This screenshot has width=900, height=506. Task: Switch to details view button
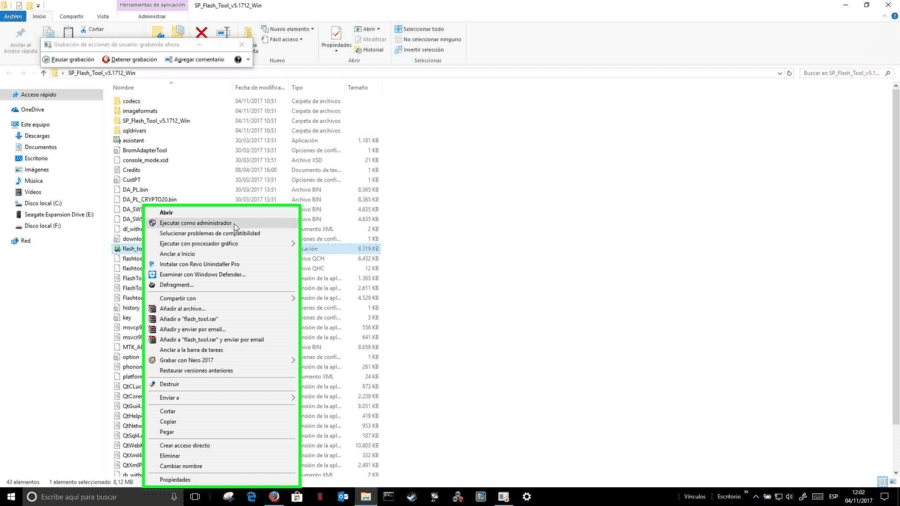tap(882, 482)
